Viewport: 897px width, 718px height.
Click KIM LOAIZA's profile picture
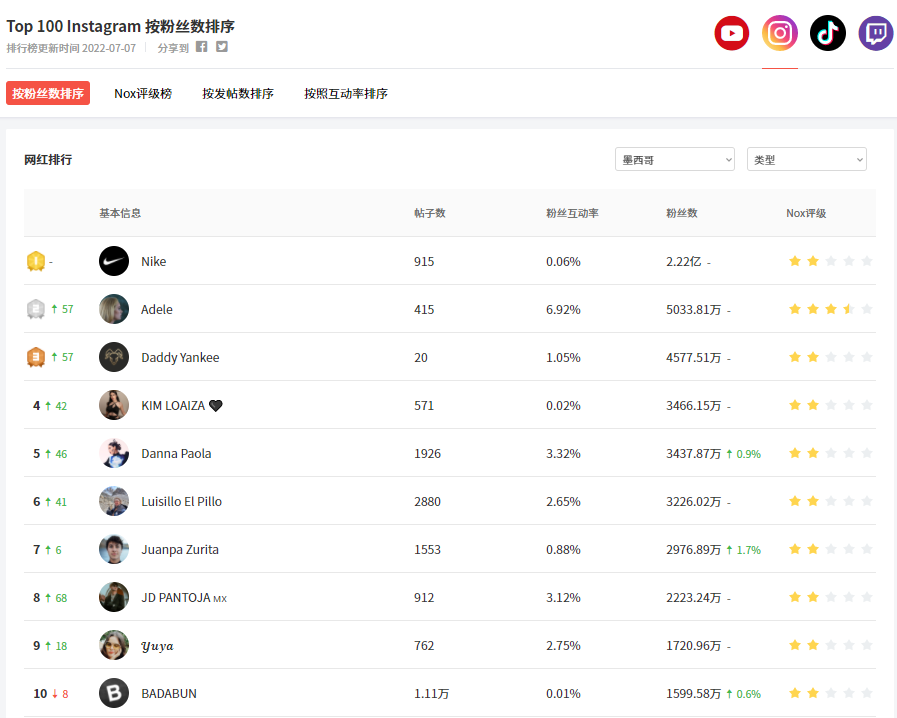pos(114,405)
